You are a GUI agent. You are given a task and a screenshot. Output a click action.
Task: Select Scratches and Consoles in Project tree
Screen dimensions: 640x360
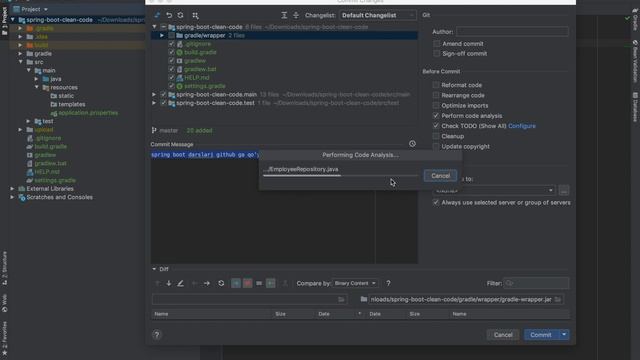pyautogui.click(x=59, y=197)
